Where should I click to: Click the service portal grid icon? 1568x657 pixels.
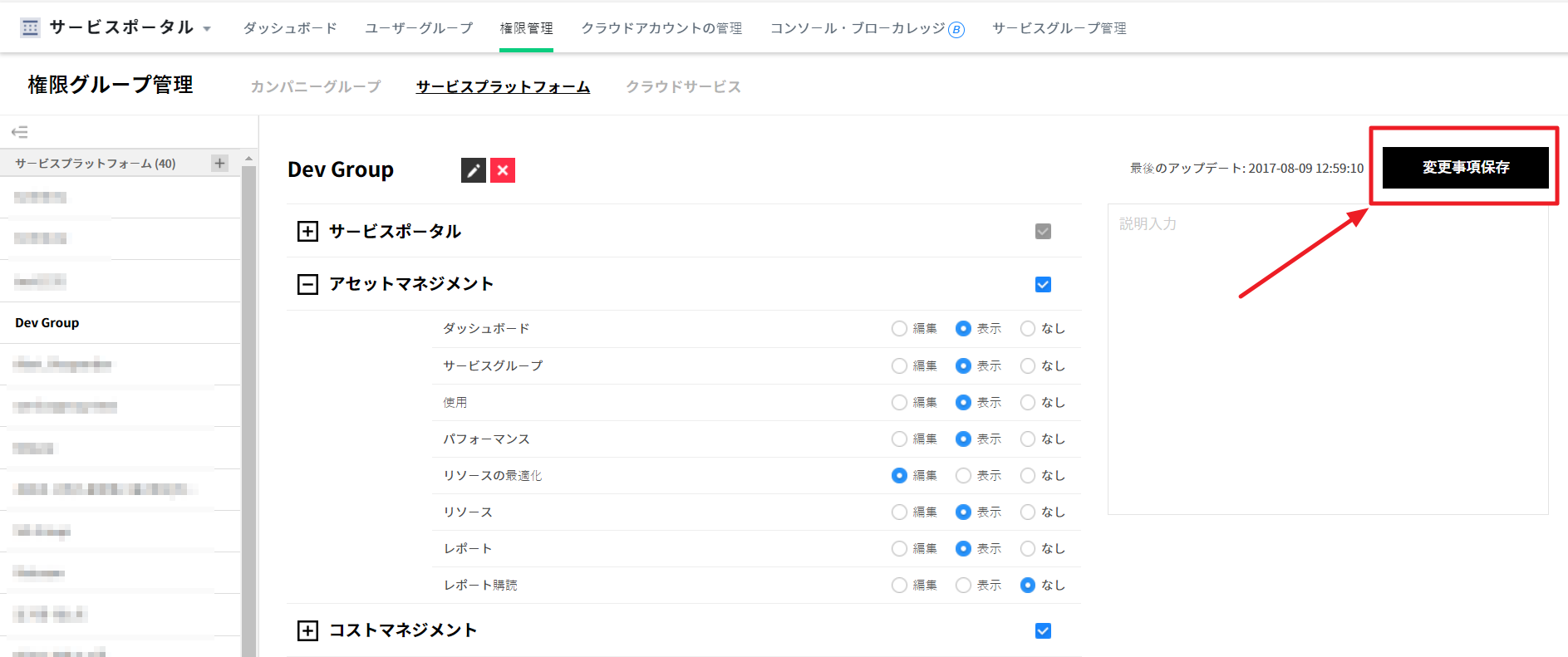coord(31,27)
